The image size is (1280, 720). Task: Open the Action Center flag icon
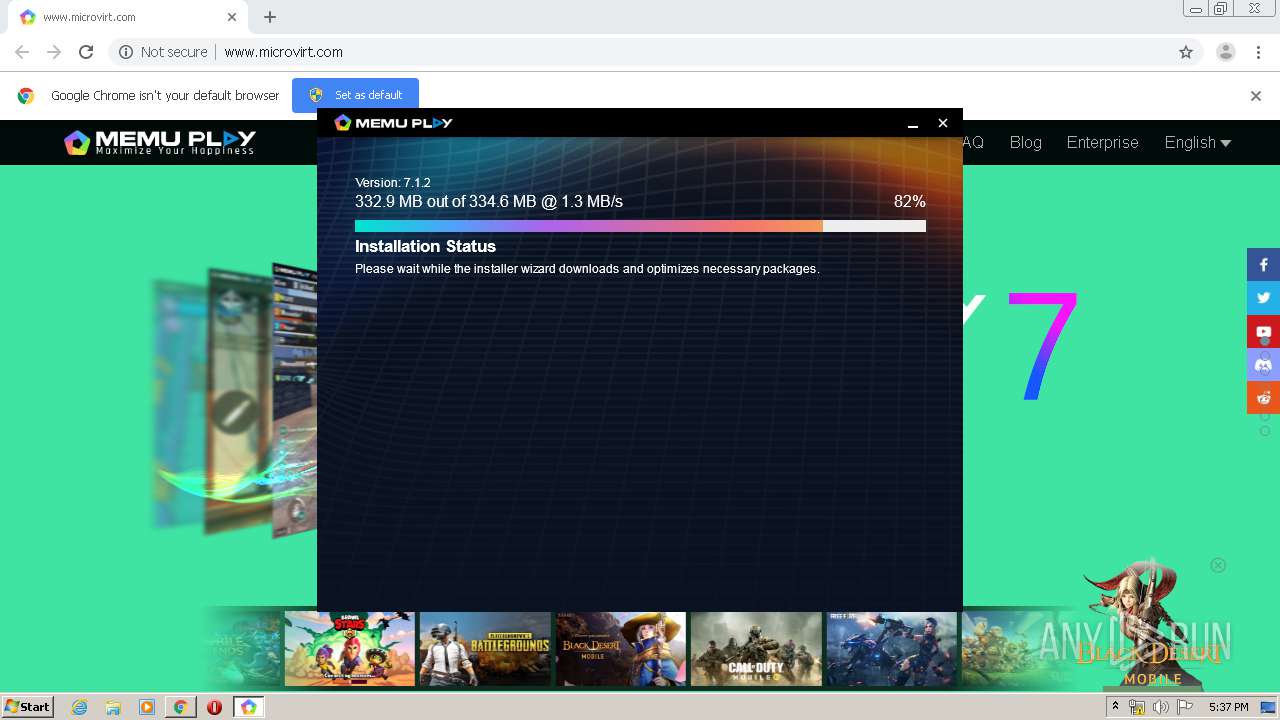pos(1185,707)
